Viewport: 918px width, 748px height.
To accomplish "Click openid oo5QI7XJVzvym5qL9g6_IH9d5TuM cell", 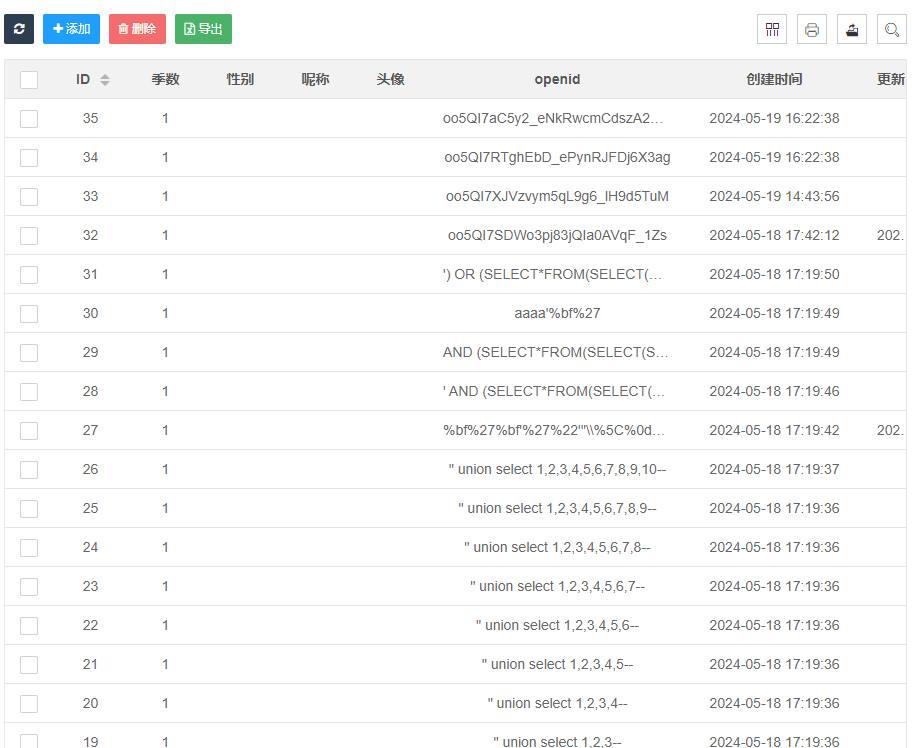I will pyautogui.click(x=557, y=196).
